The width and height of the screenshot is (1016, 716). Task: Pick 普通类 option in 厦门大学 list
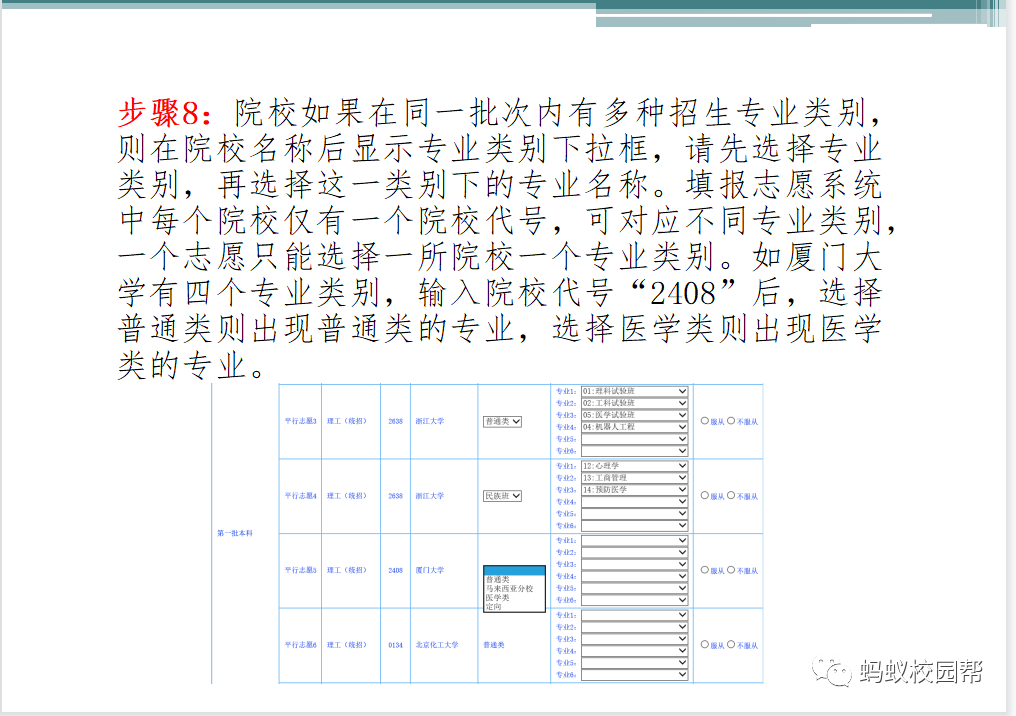click(497, 579)
